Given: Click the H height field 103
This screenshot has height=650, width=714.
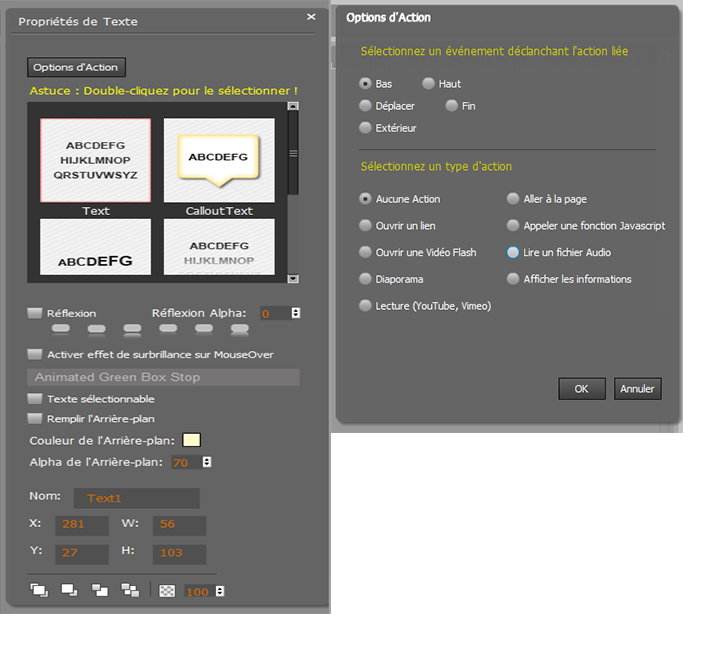Looking at the screenshot, I should click(x=179, y=554).
